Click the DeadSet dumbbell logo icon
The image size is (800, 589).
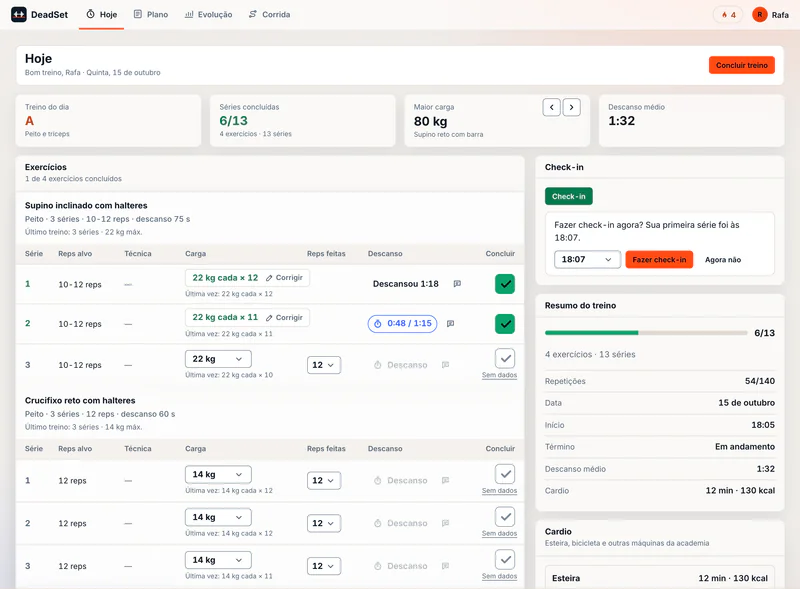click(19, 14)
